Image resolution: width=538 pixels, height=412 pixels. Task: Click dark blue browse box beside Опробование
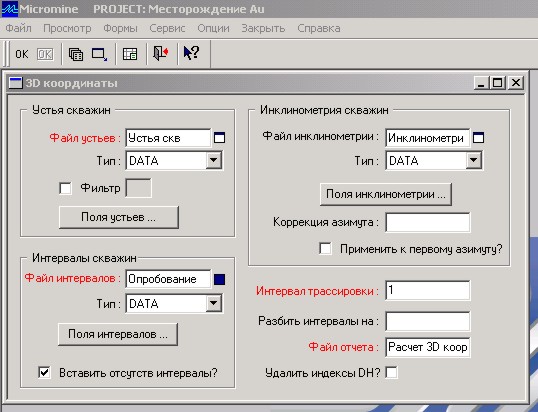(x=220, y=279)
